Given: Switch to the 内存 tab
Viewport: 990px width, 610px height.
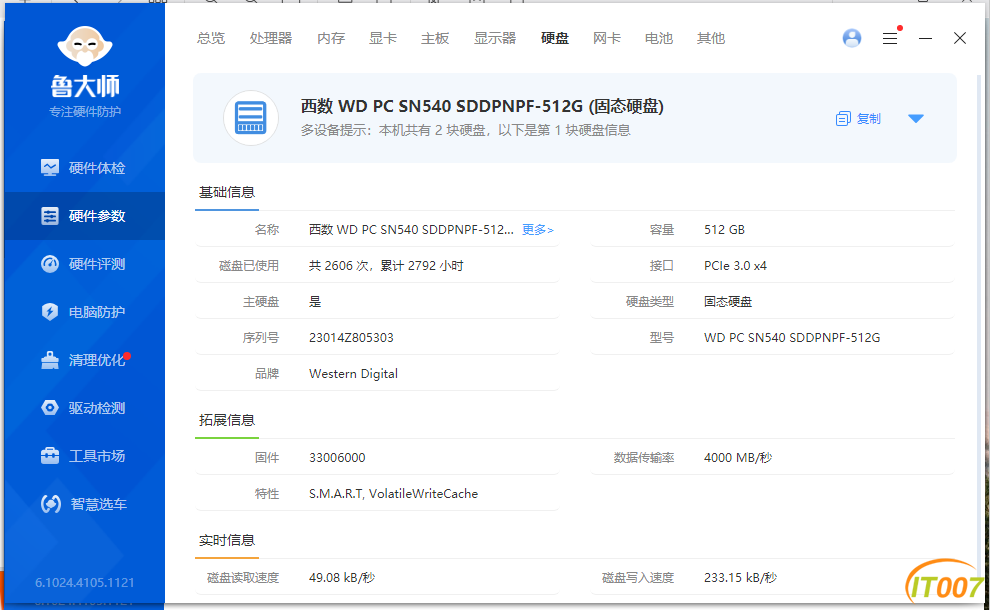Looking at the screenshot, I should pyautogui.click(x=331, y=39).
